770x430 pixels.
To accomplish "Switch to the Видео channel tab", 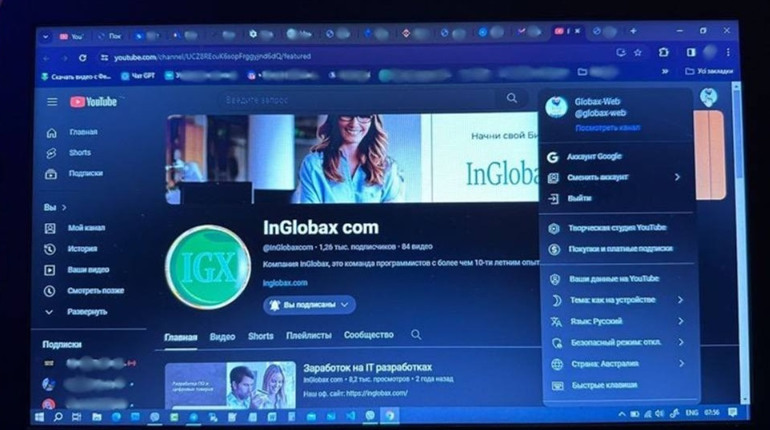I will coord(222,336).
